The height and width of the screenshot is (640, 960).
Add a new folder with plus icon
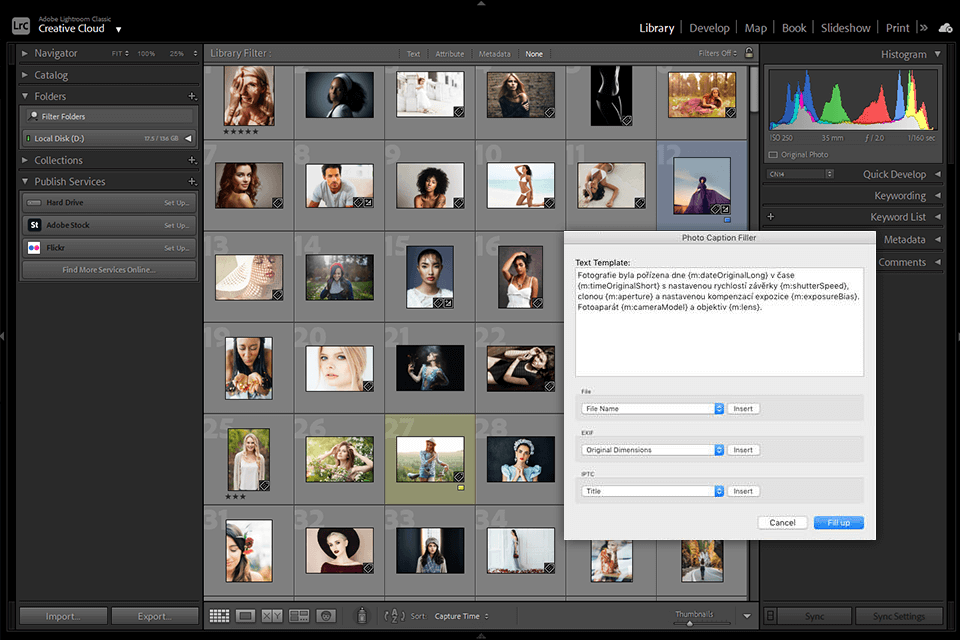[x=192, y=96]
